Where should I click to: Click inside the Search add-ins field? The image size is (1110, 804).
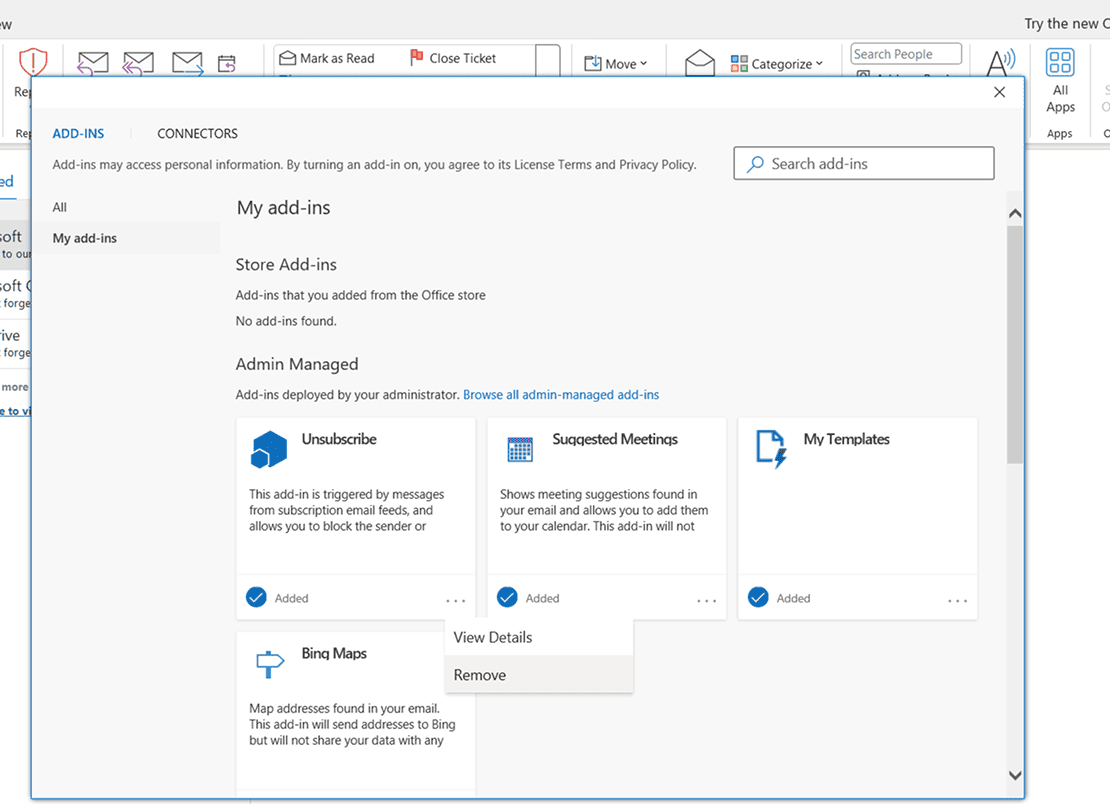point(863,163)
